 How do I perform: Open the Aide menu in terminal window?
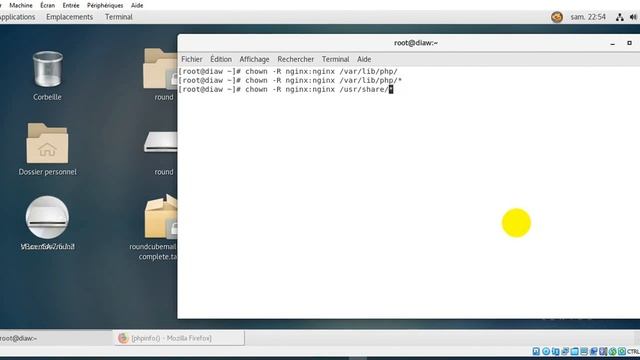(x=364, y=59)
